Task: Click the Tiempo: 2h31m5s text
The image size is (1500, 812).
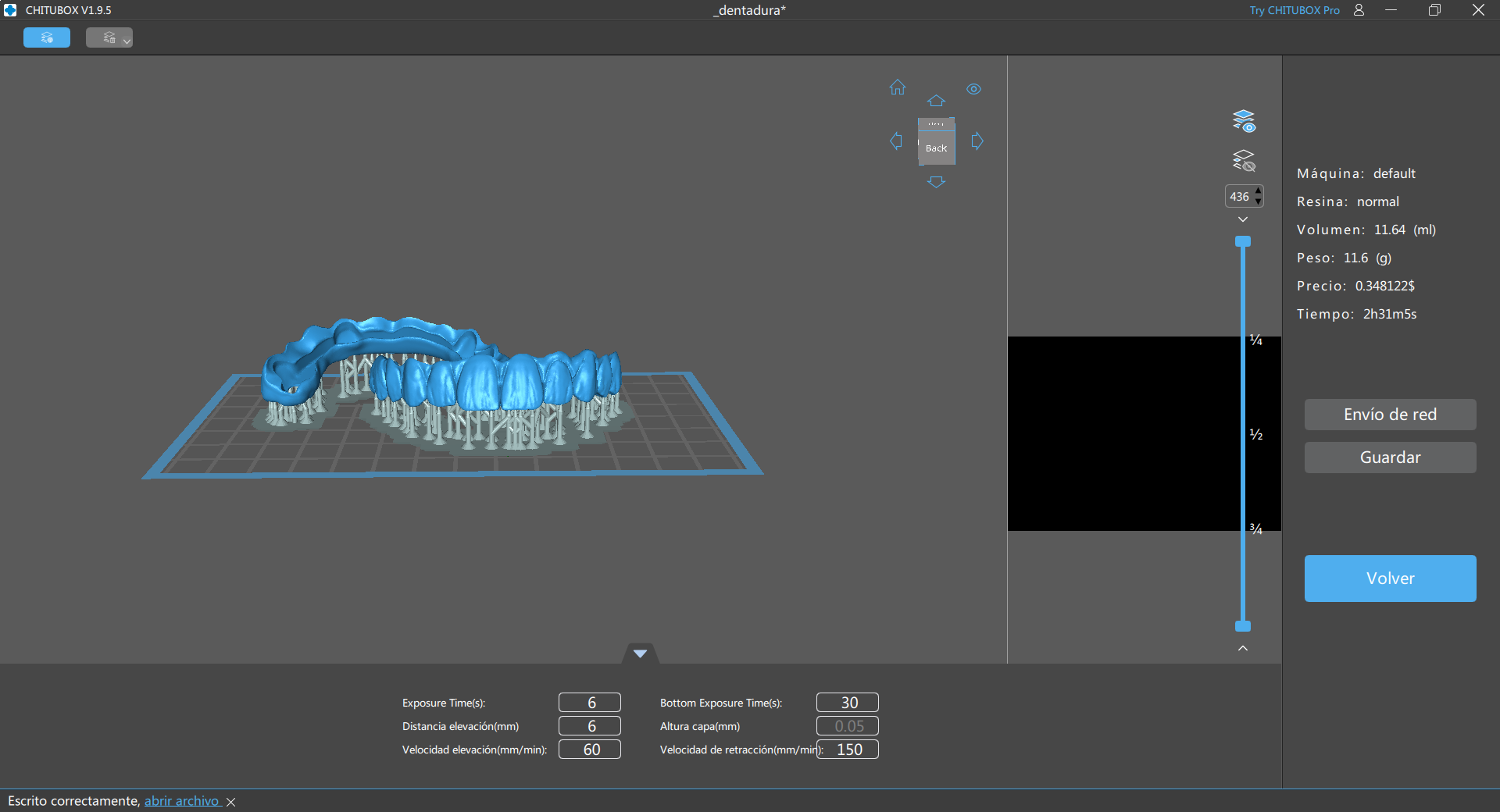Action: [x=1356, y=314]
